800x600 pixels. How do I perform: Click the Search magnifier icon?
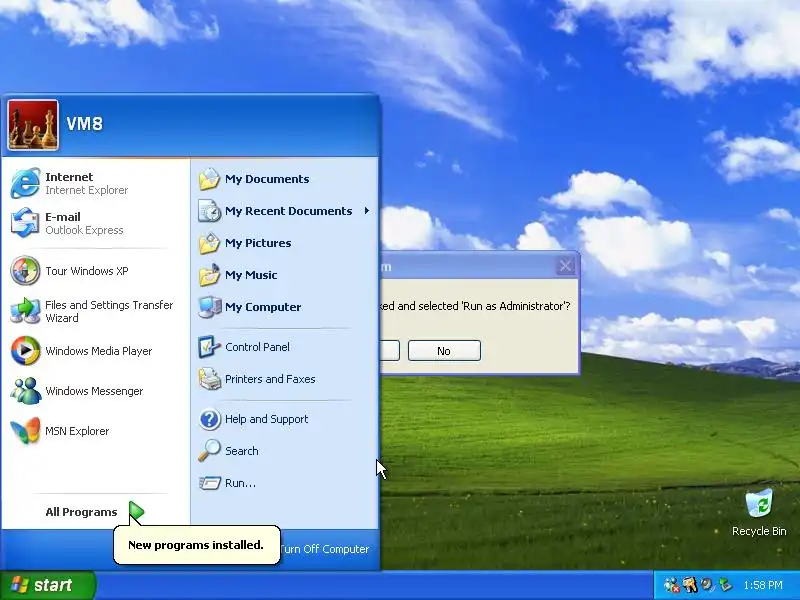pos(209,451)
